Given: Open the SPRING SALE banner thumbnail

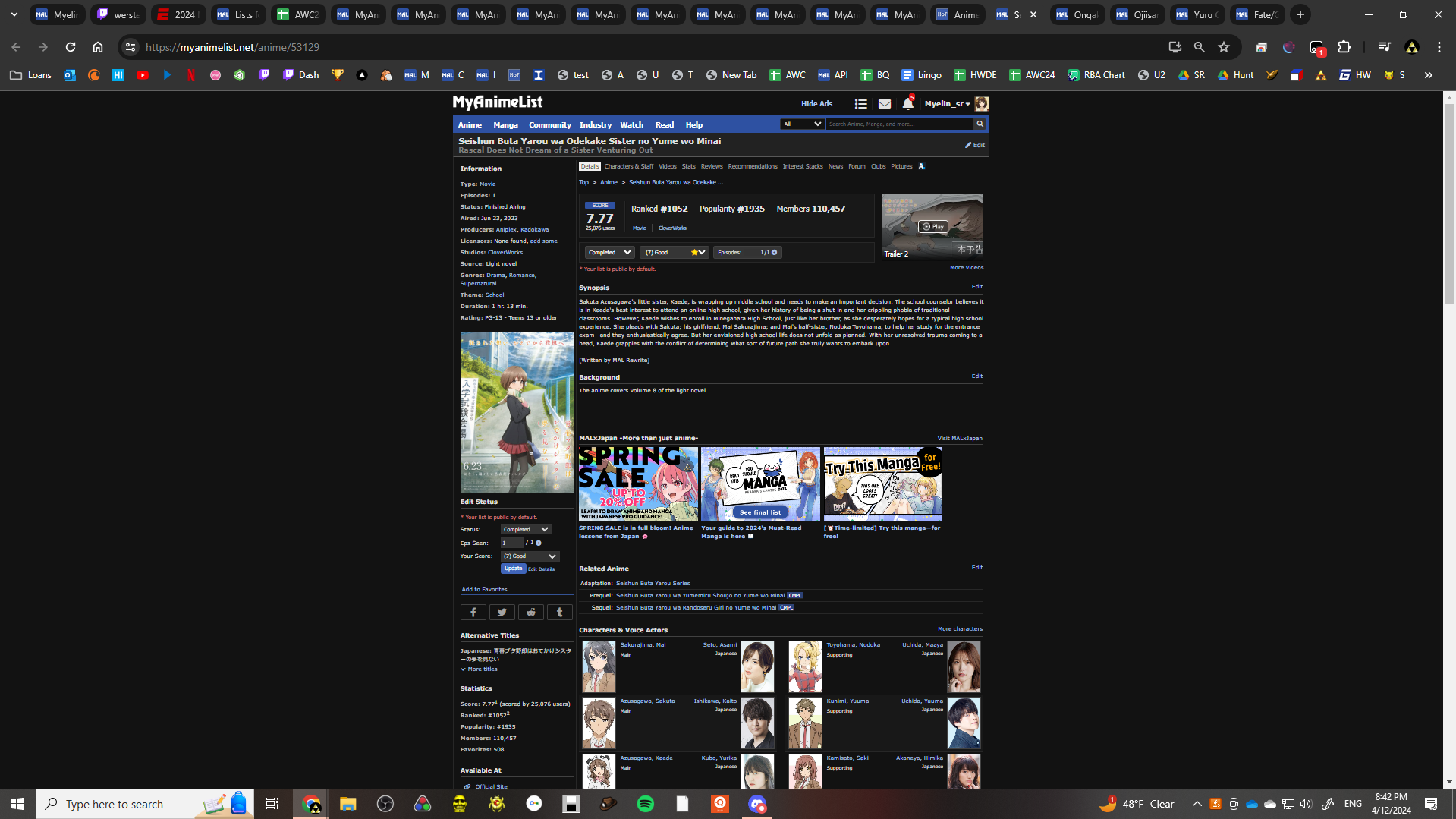Looking at the screenshot, I should 638,484.
